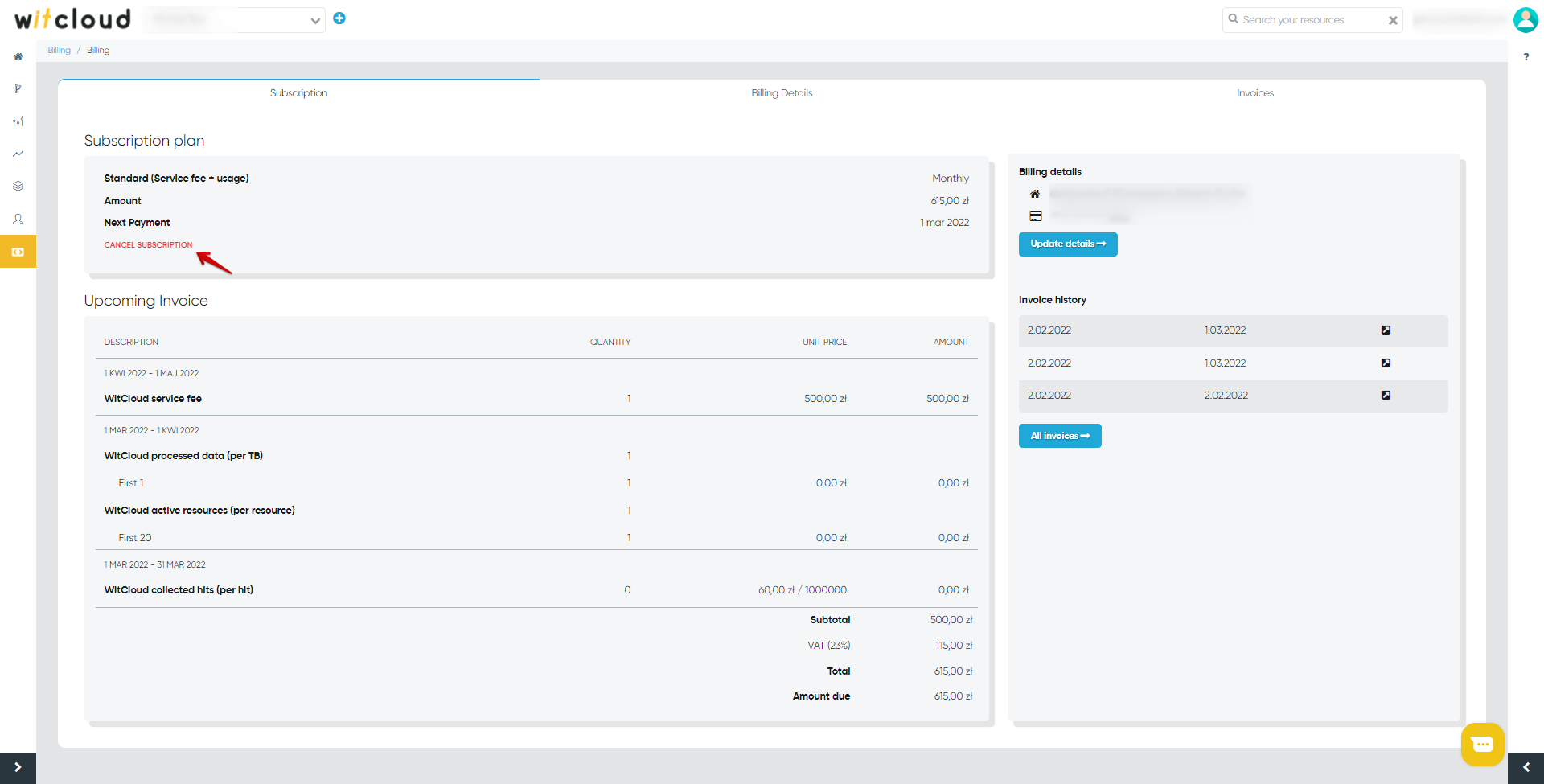
Task: Open the user avatar menu
Action: click(1526, 19)
